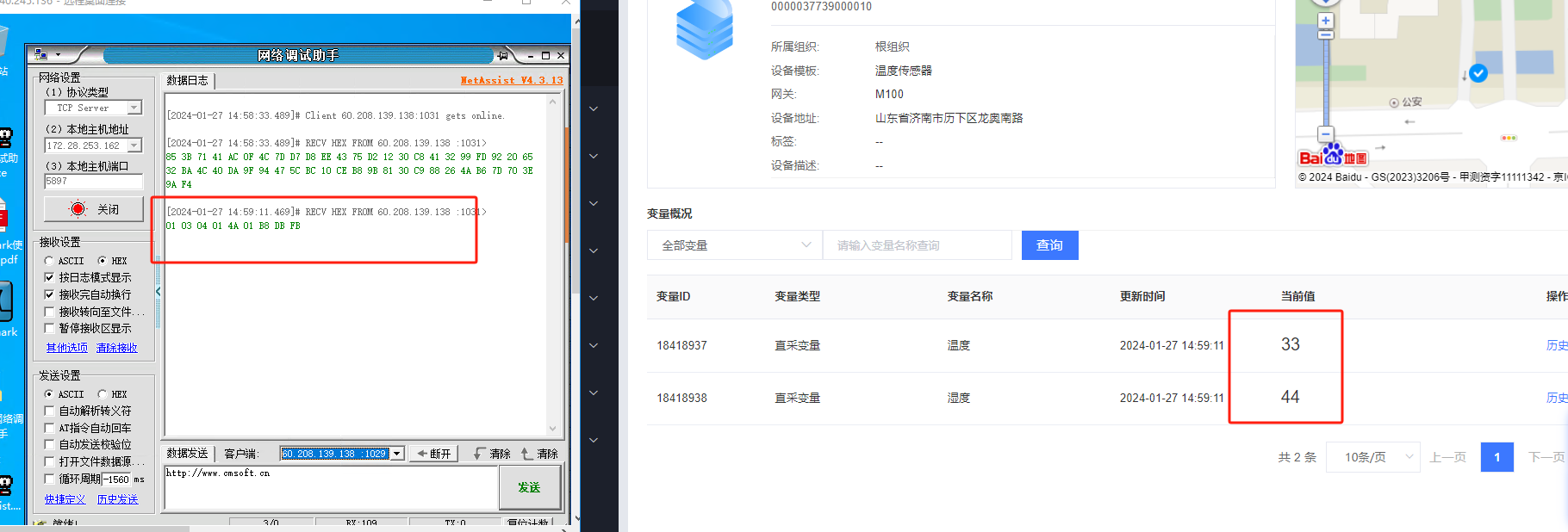
Task: Enable 暂停接收区显示 checkbox
Action: (x=50, y=328)
